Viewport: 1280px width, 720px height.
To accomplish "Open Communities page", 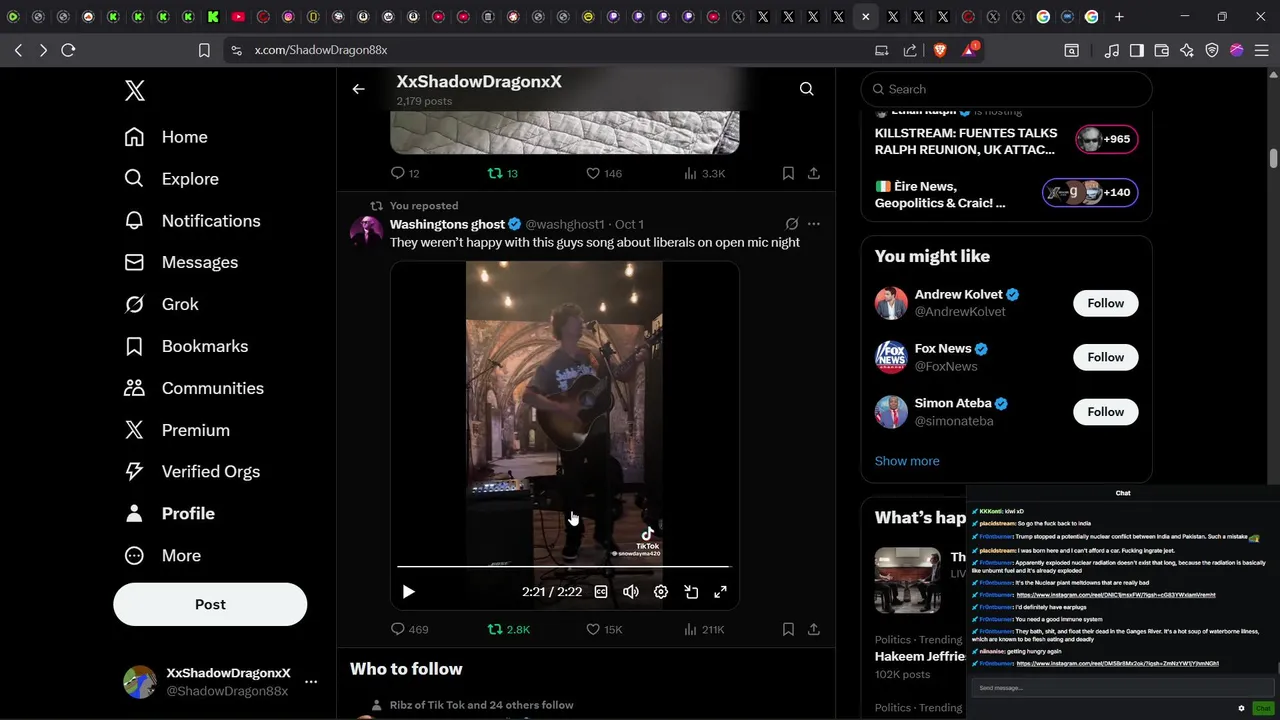I will coord(193,388).
